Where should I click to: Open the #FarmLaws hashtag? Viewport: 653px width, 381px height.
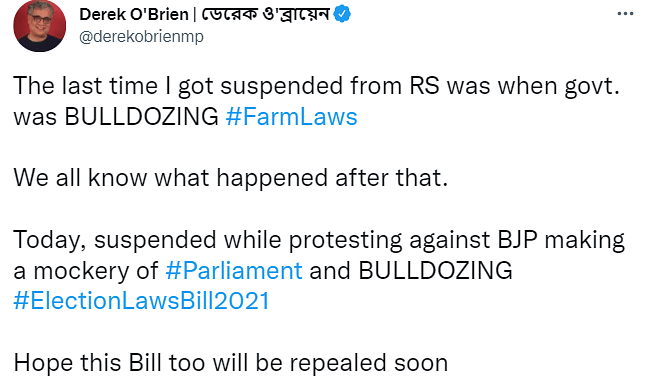point(292,117)
